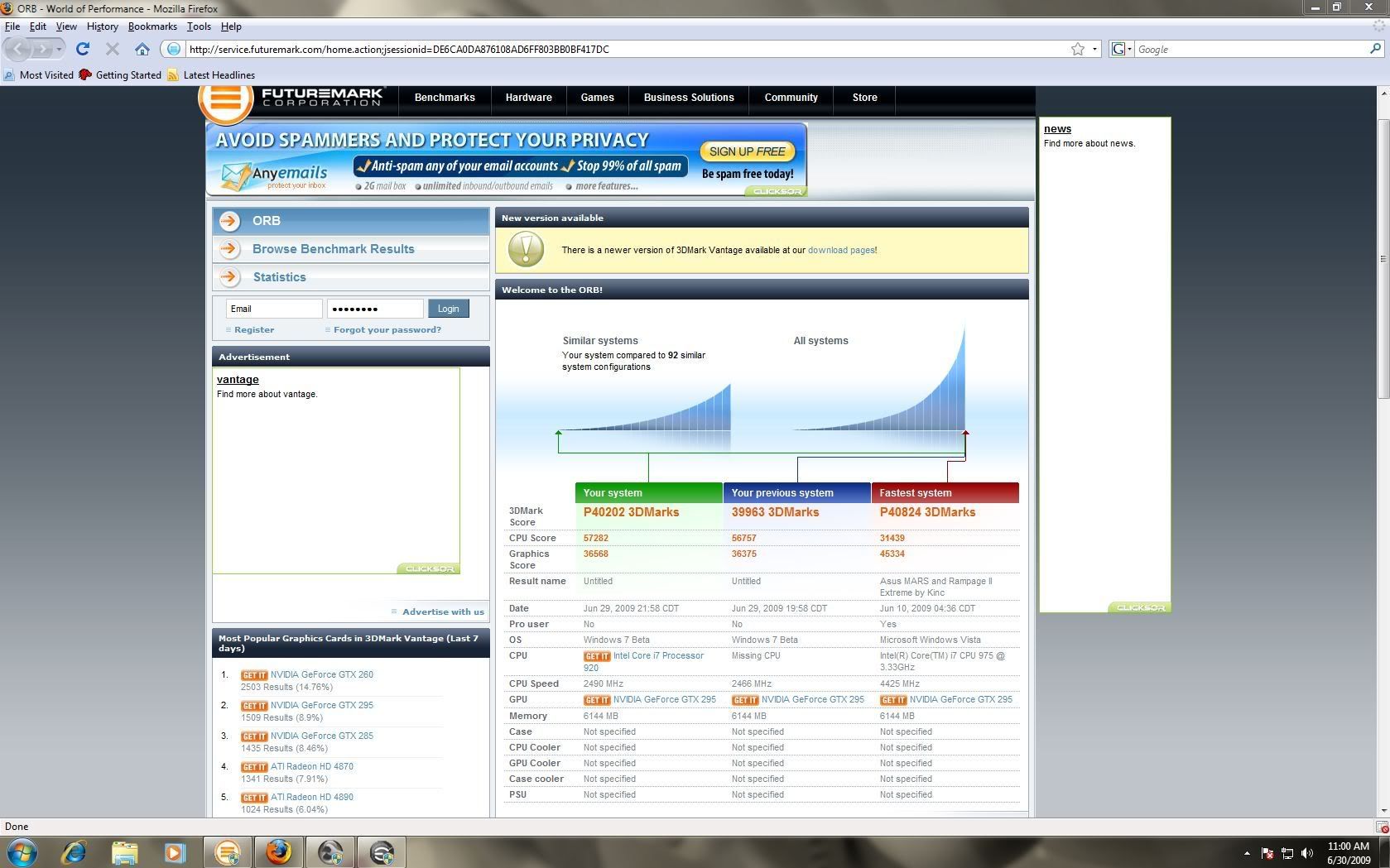Open the Edit menu
Screen dimensions: 1390x868
coord(38,26)
